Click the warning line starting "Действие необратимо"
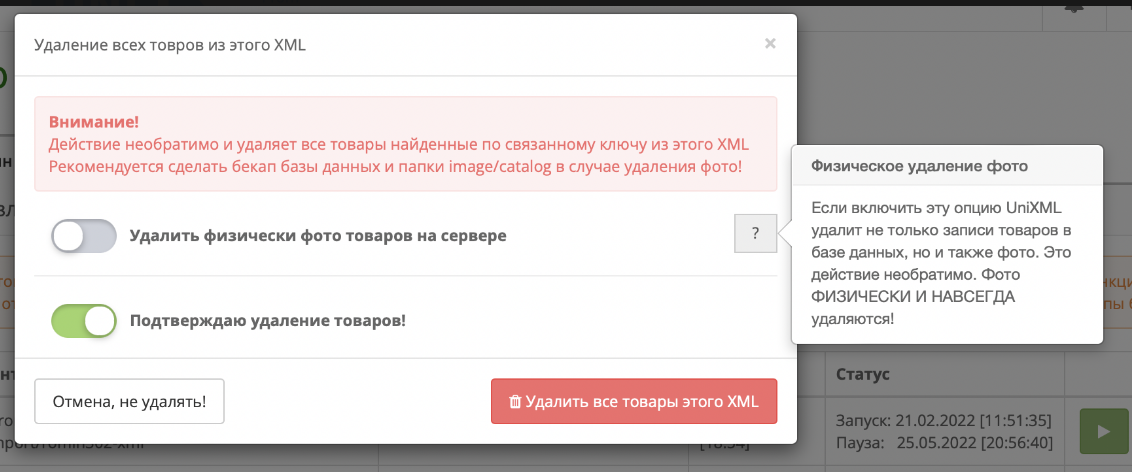Screen dimensions: 1132x472 point(398,143)
